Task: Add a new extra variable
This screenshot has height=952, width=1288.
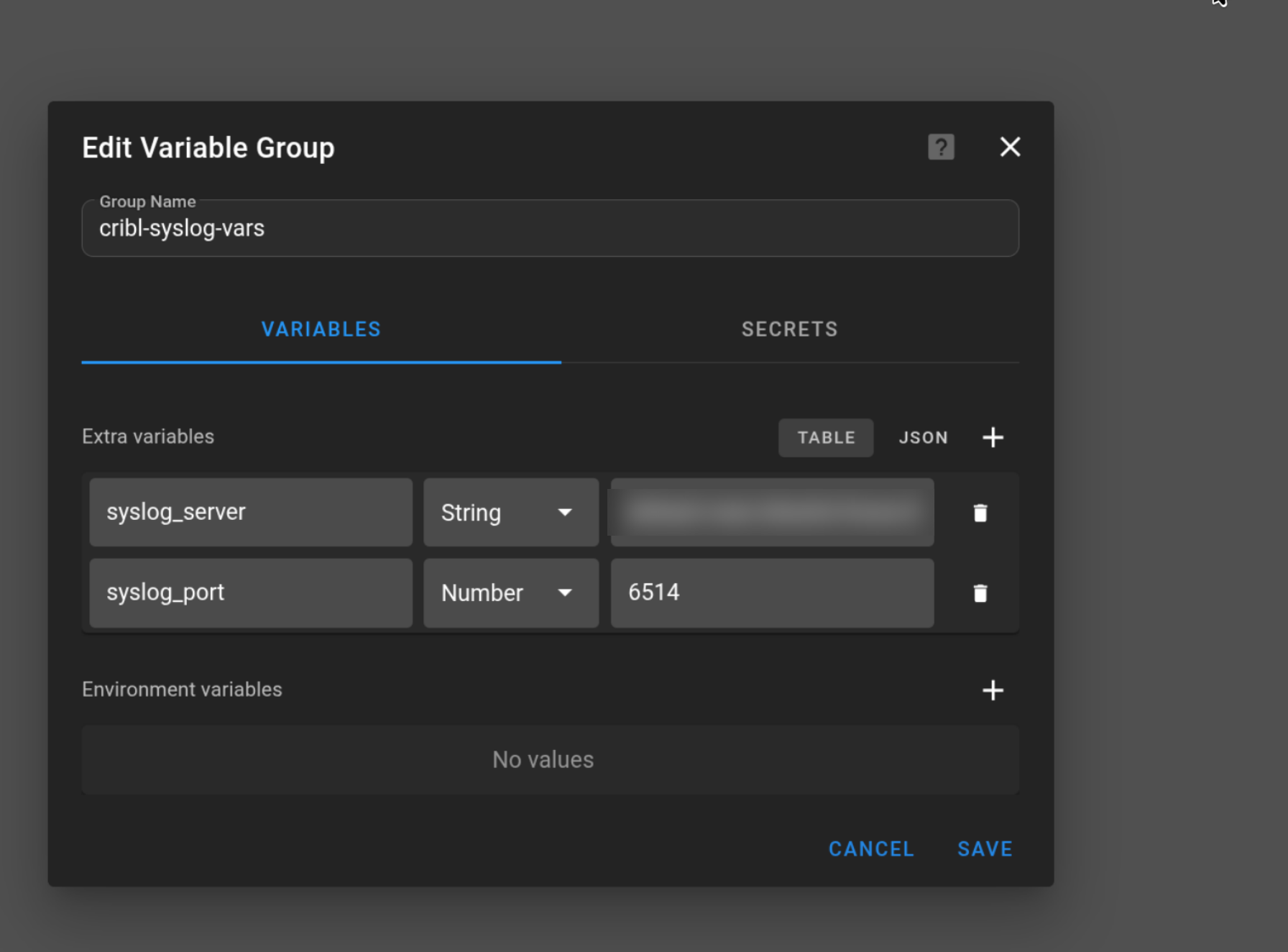Action: click(x=993, y=437)
